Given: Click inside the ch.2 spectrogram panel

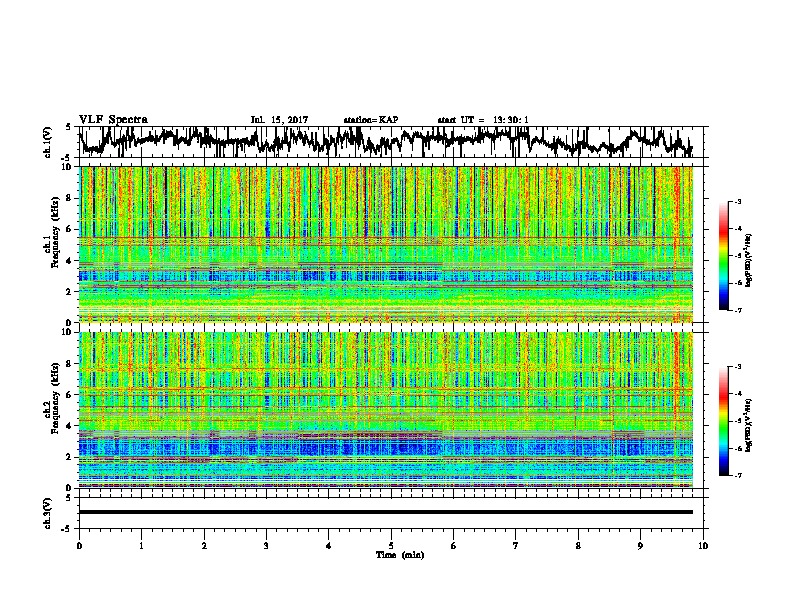Looking at the screenshot, I should click(385, 410).
